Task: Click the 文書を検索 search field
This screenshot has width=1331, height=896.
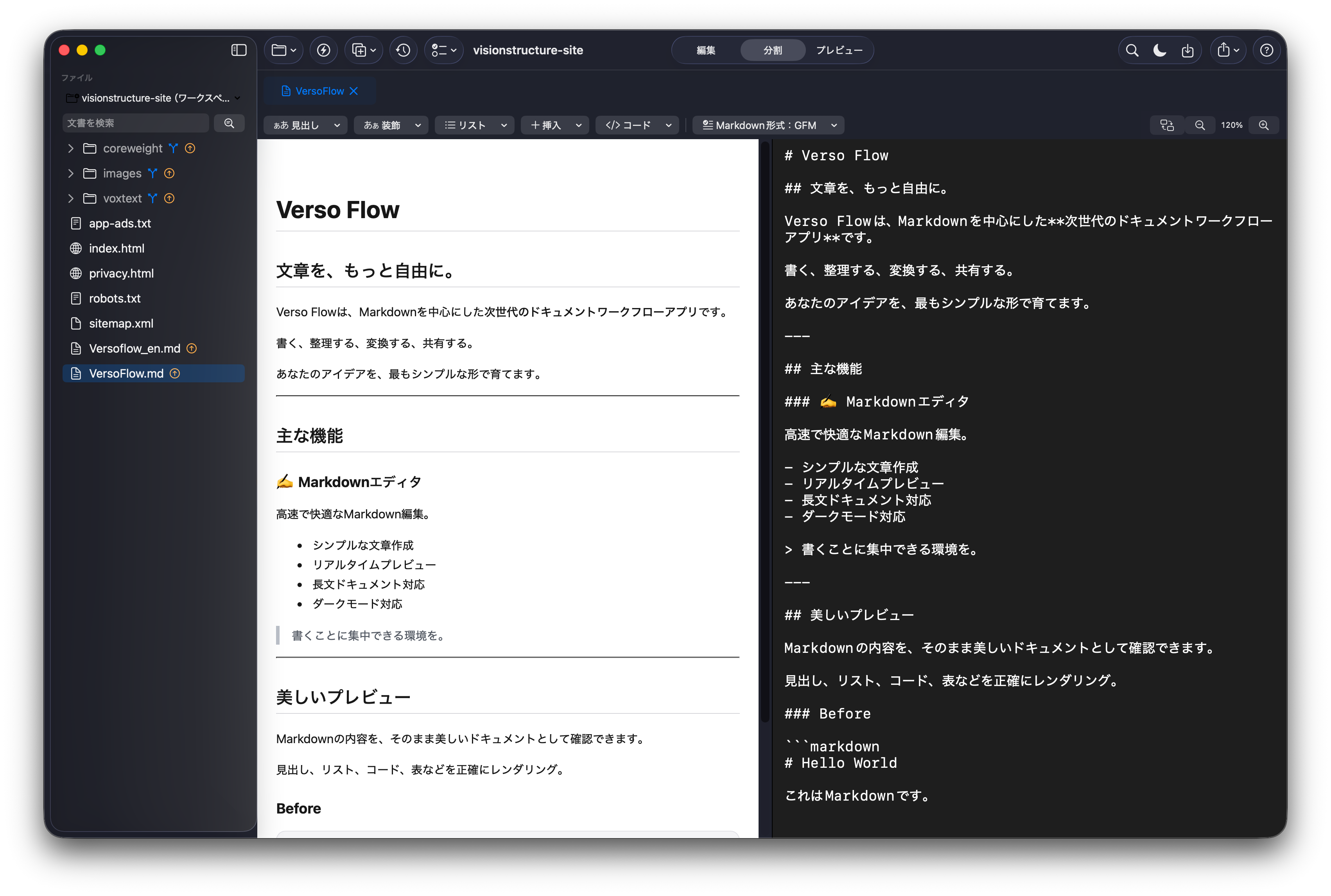Action: point(135,123)
